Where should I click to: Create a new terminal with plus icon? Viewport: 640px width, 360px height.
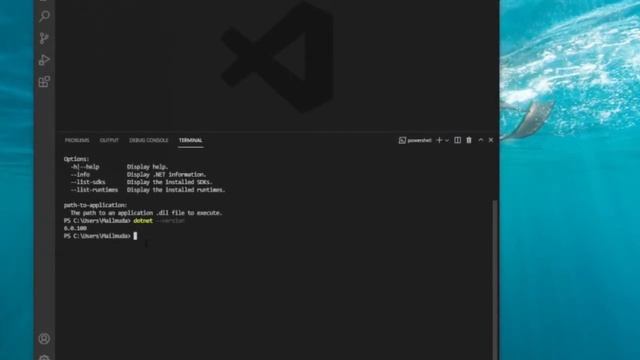(439, 140)
